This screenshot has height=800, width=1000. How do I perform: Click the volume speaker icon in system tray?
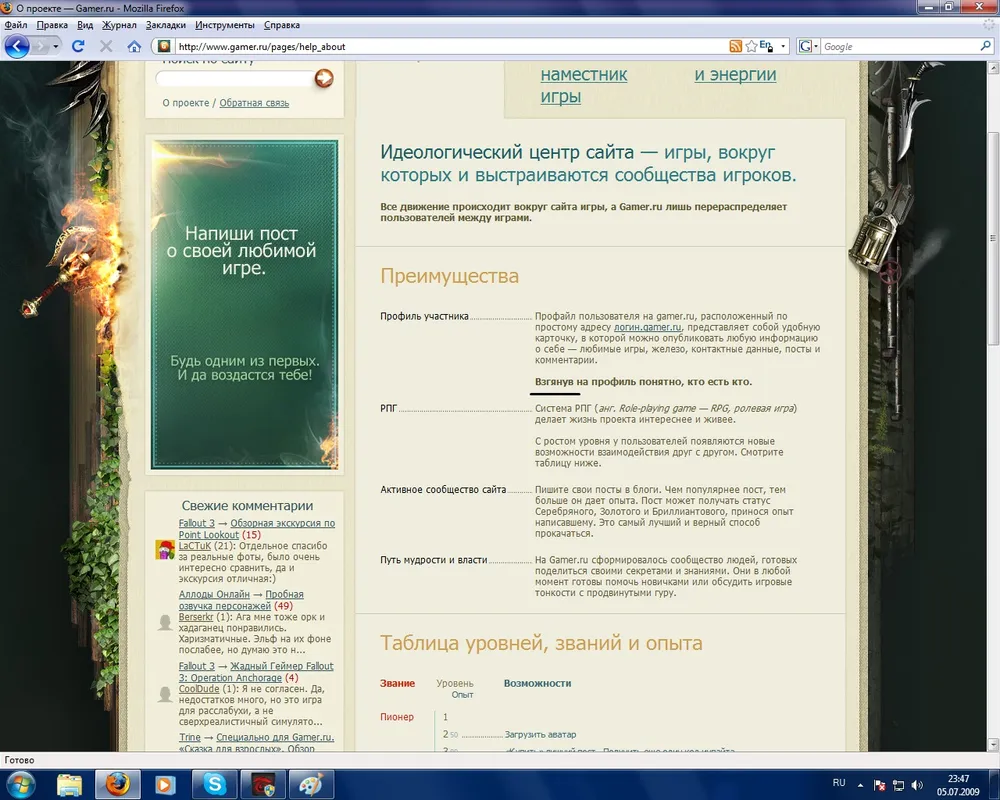917,784
